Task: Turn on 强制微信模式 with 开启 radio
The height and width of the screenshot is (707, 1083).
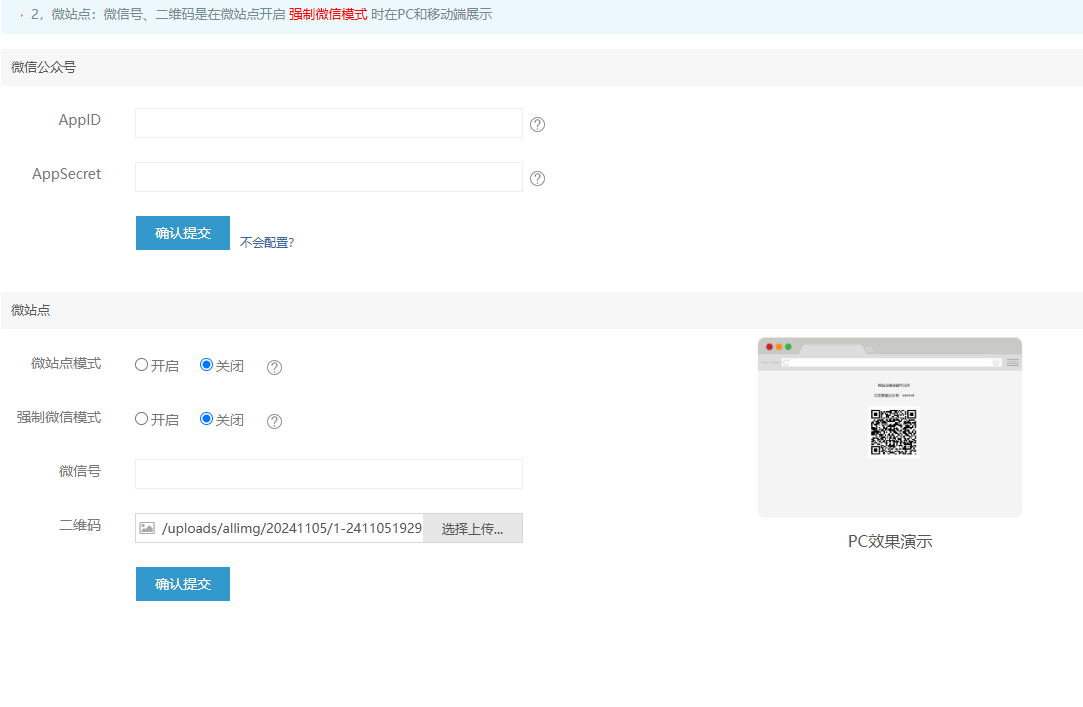Action: pyautogui.click(x=142, y=419)
